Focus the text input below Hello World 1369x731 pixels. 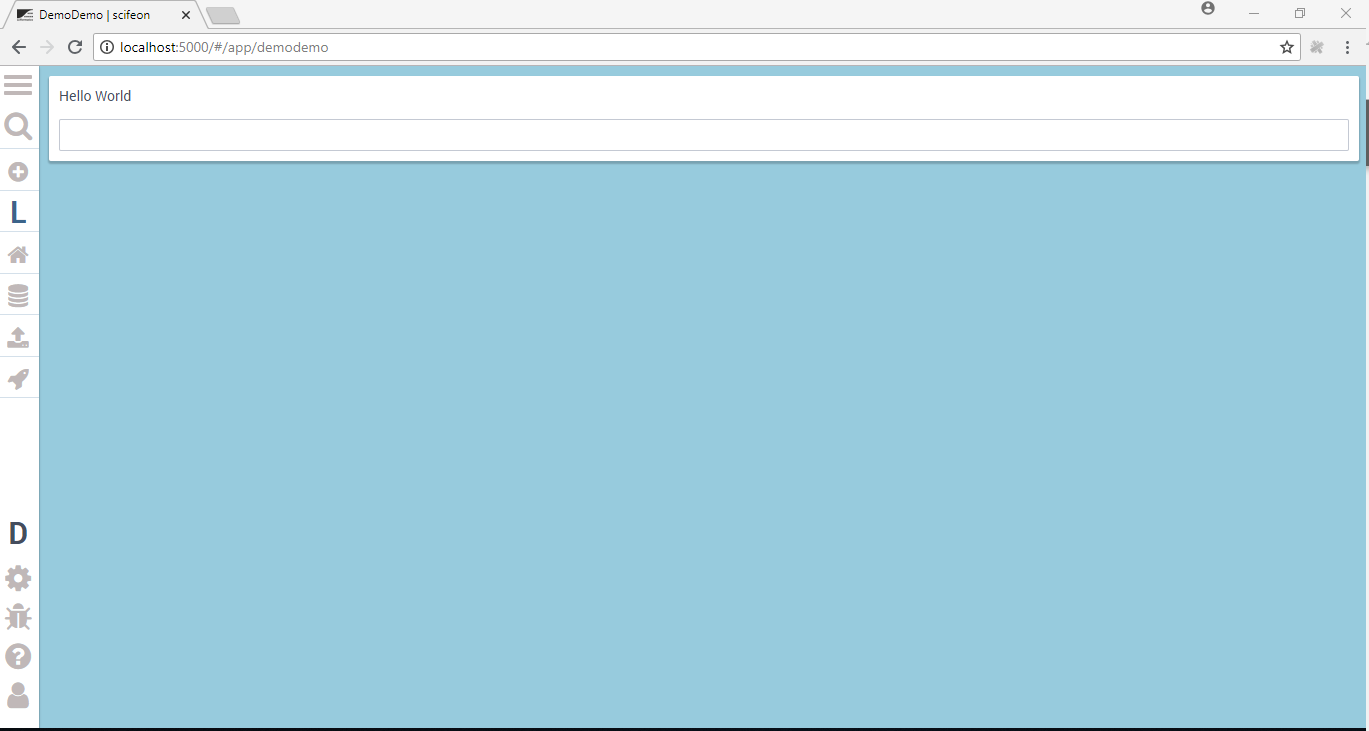tap(703, 135)
